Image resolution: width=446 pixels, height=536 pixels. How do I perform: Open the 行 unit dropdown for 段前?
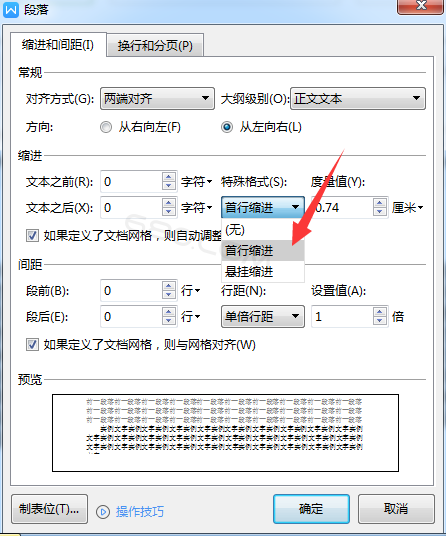tap(191, 291)
